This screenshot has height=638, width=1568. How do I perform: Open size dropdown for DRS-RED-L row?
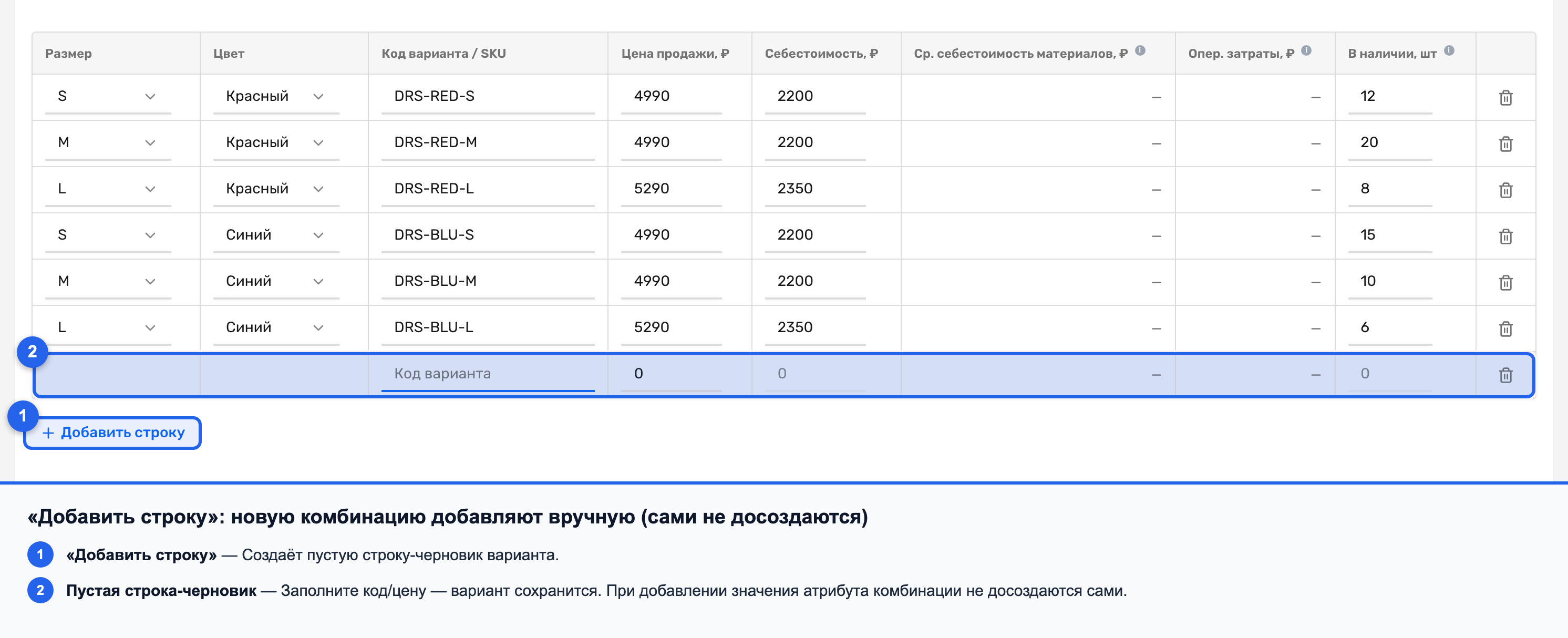coord(108,189)
